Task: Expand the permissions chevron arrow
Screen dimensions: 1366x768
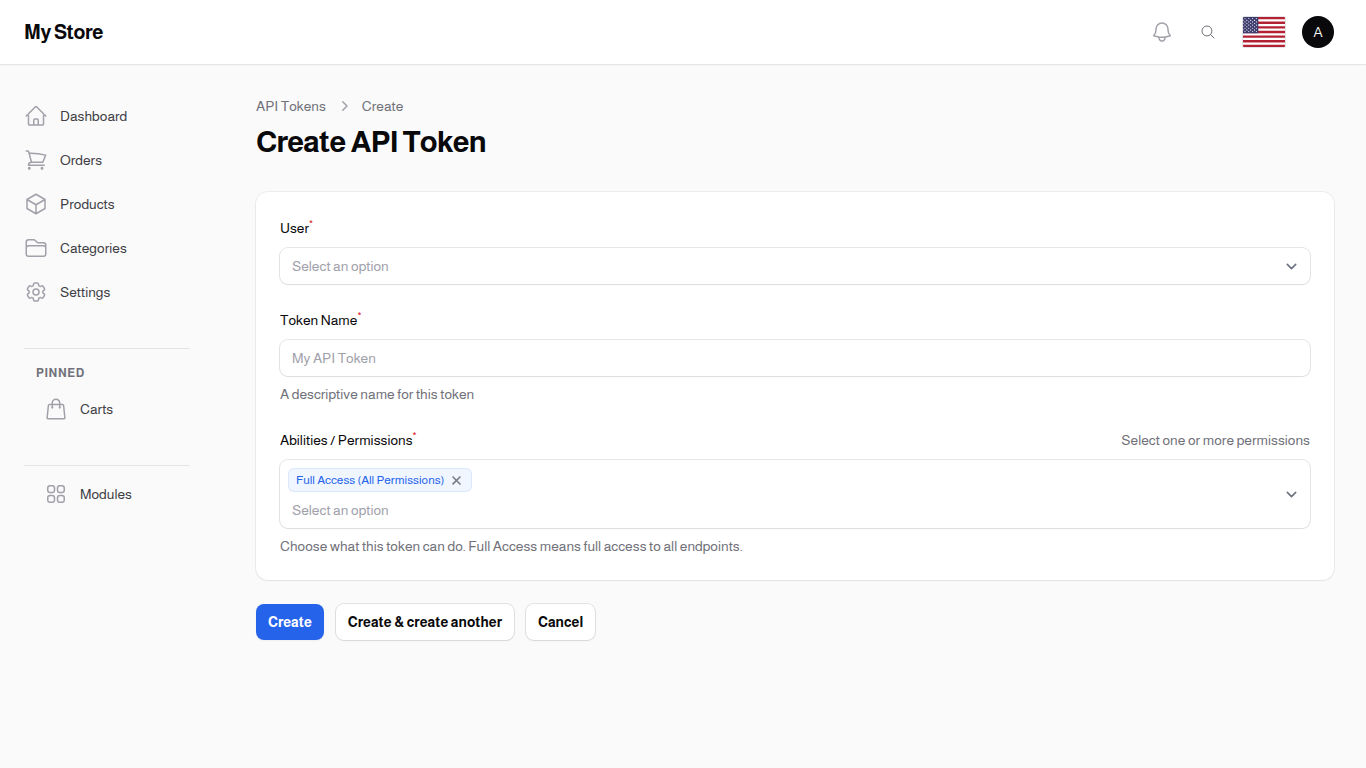Action: (x=1291, y=493)
